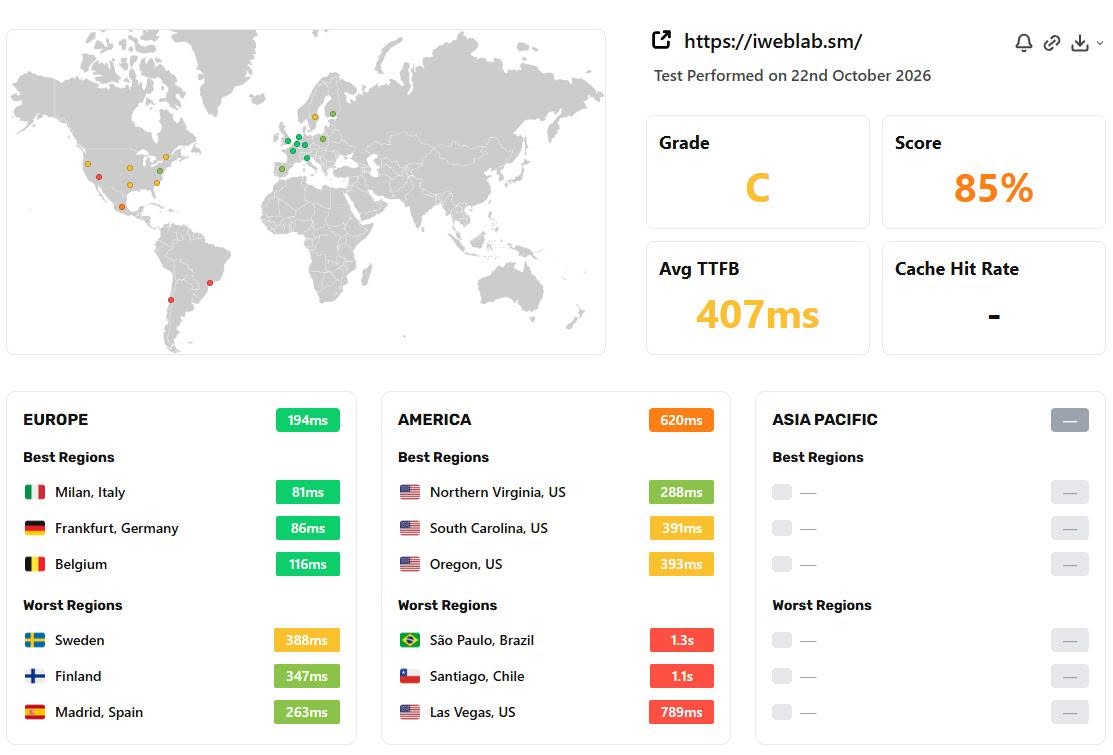The width and height of the screenshot is (1113, 755).
Task: Click the 116ms value for Belgium
Action: tap(307, 564)
